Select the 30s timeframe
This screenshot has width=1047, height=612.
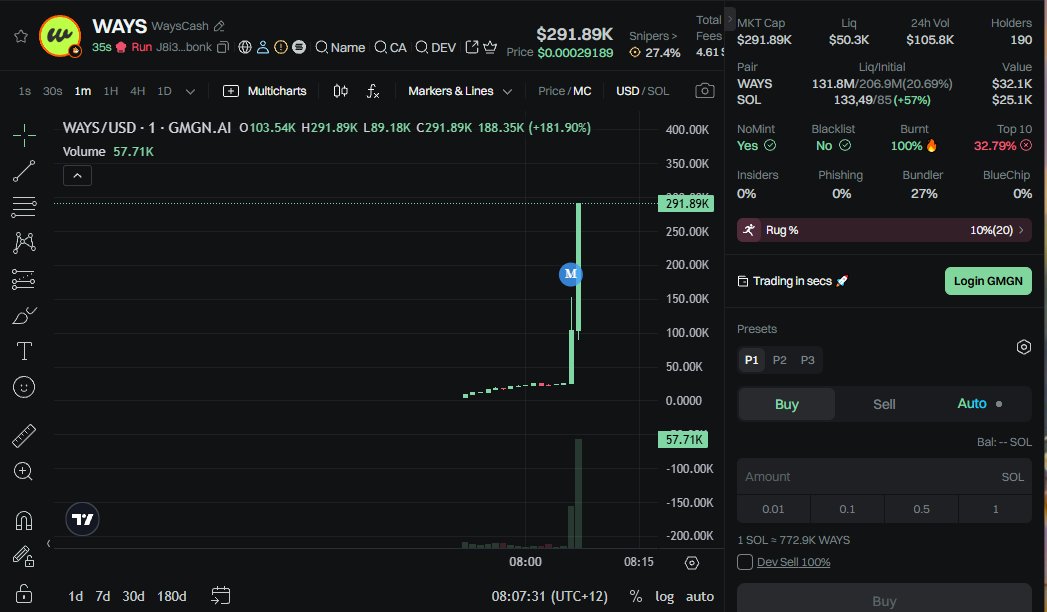tap(52, 91)
